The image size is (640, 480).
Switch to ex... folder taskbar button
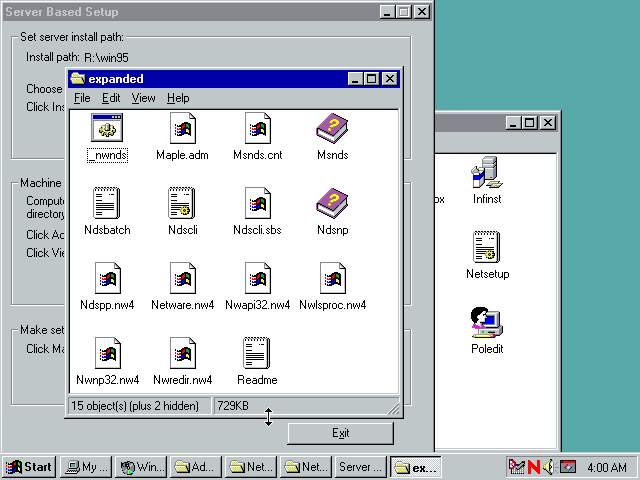[x=416, y=467]
